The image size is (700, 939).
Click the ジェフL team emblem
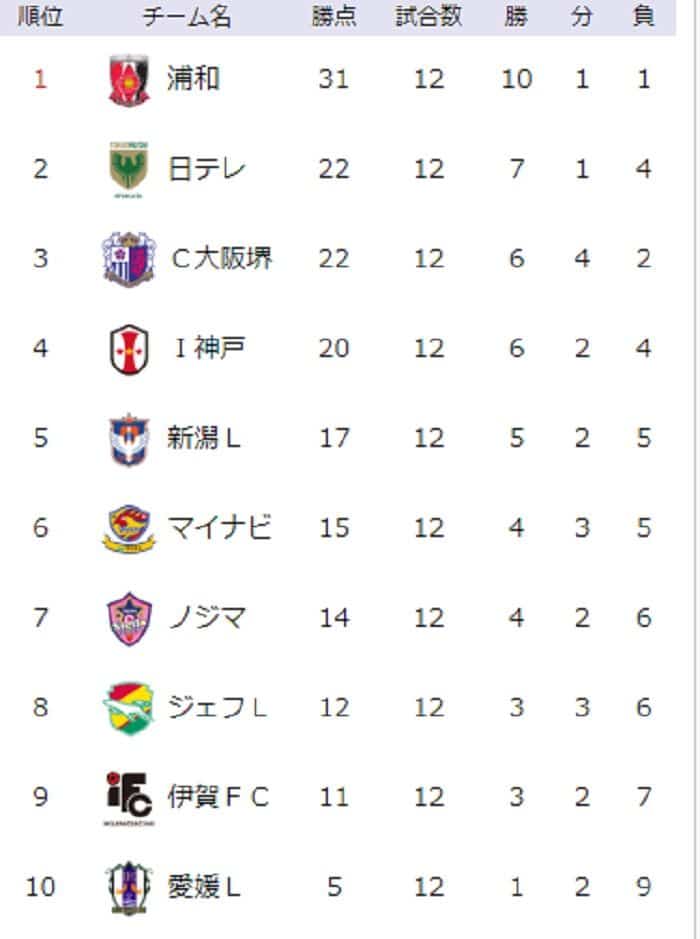[129, 708]
